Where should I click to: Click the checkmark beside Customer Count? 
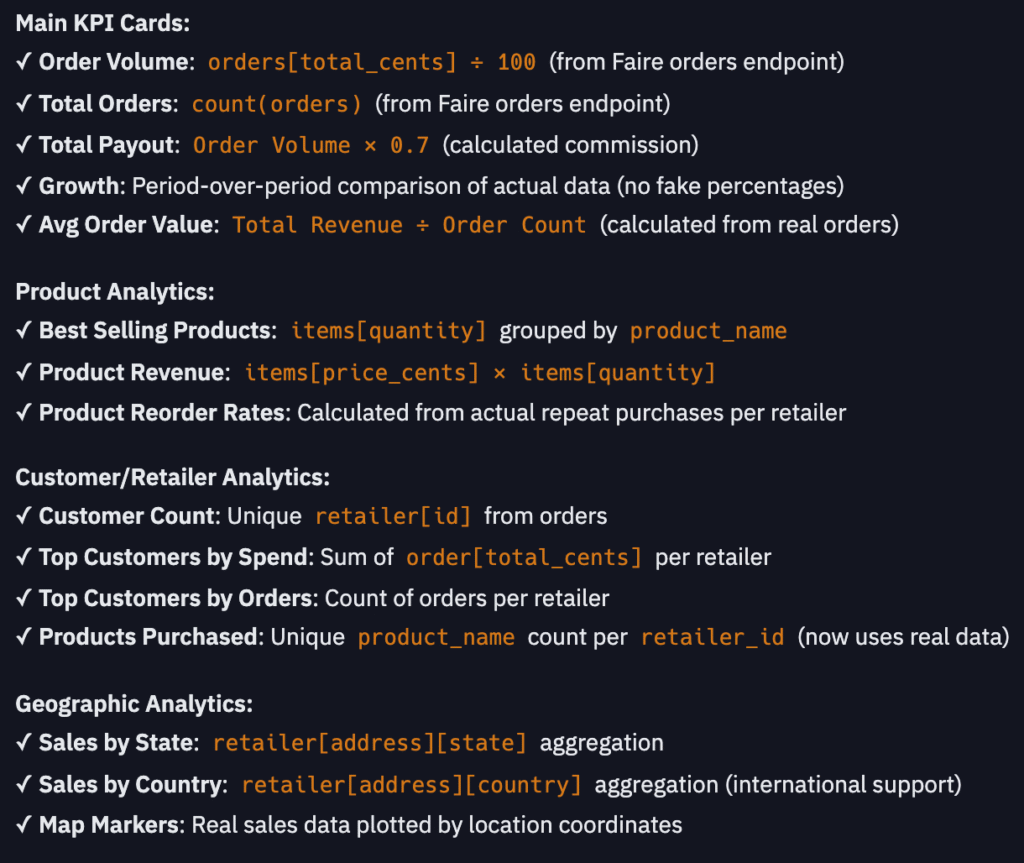(x=24, y=516)
